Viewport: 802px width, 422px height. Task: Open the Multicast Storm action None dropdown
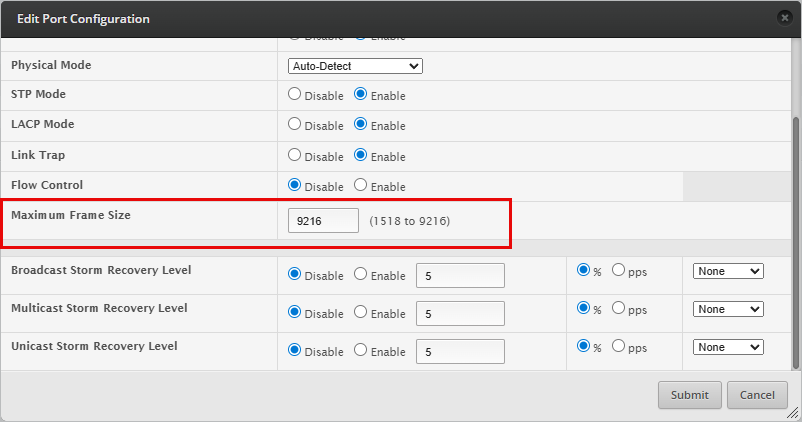(x=728, y=309)
